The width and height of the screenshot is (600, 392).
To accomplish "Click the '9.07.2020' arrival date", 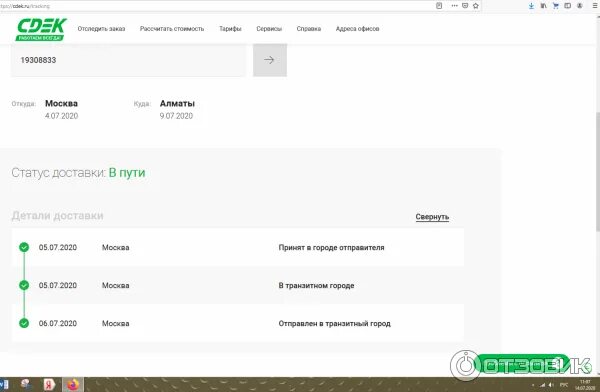I will point(176,116).
